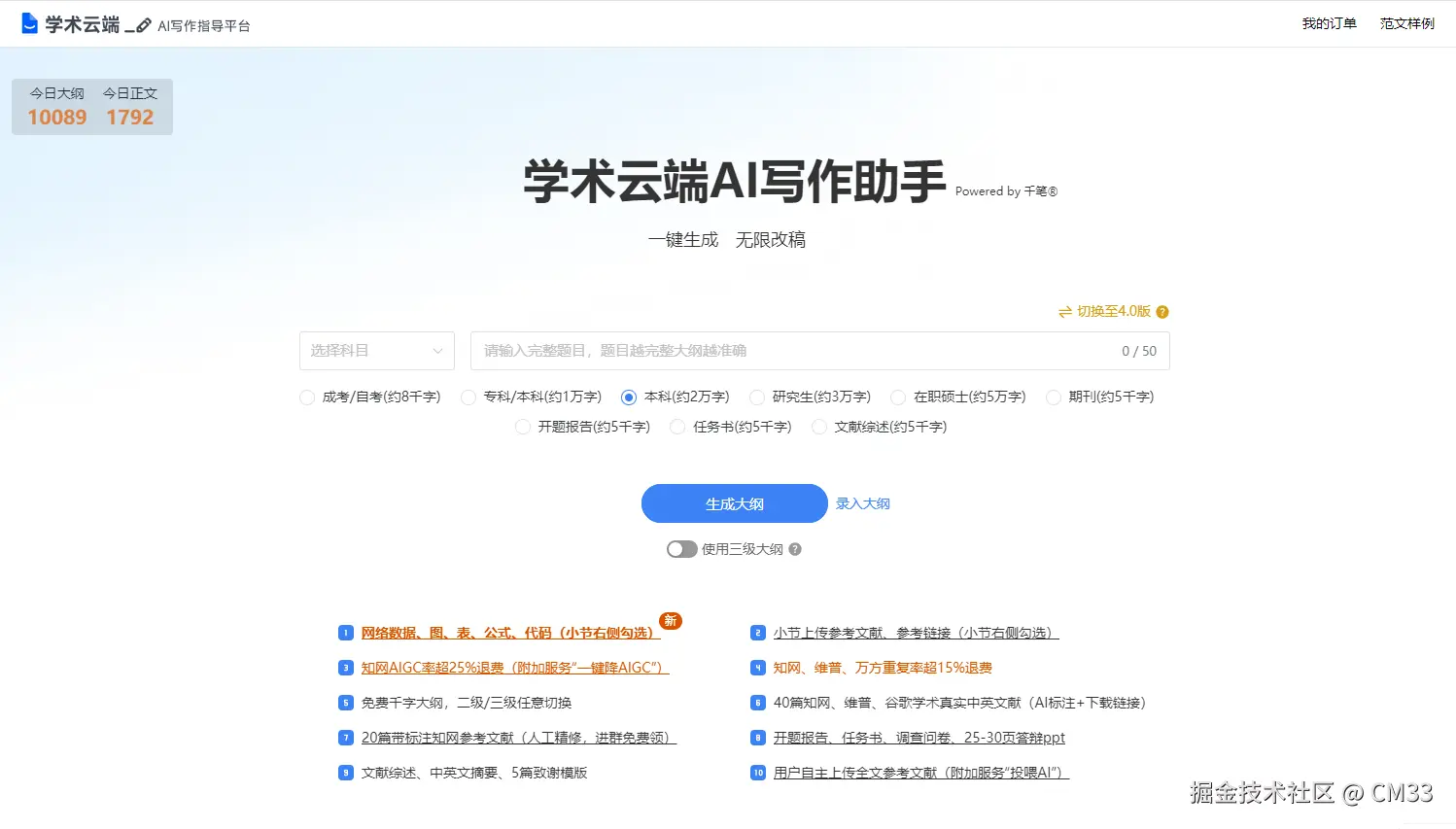This screenshot has height=829, width=1456.
Task: Click number 8 badge beside 开题报告、任务书
Action: (758, 738)
